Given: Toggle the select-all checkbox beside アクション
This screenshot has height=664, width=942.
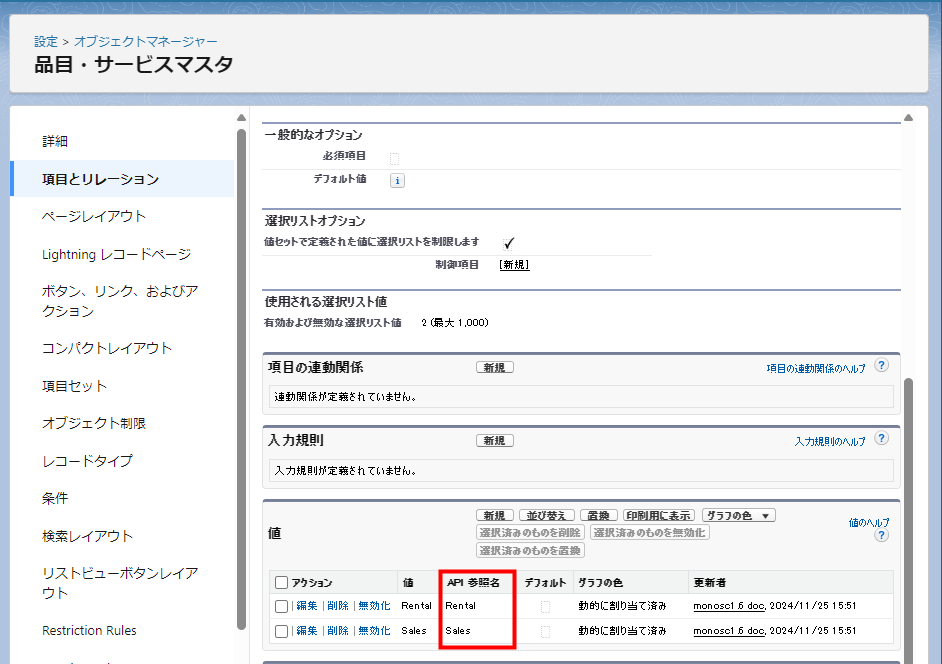Looking at the screenshot, I should (x=281, y=582).
